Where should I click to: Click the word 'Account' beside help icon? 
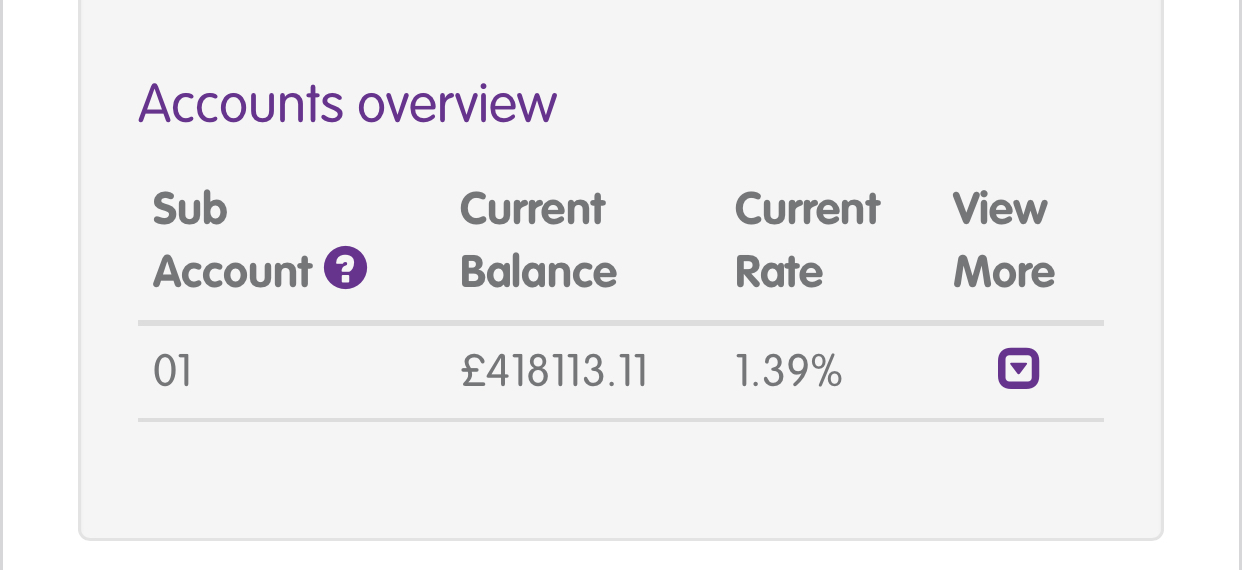[233, 271]
